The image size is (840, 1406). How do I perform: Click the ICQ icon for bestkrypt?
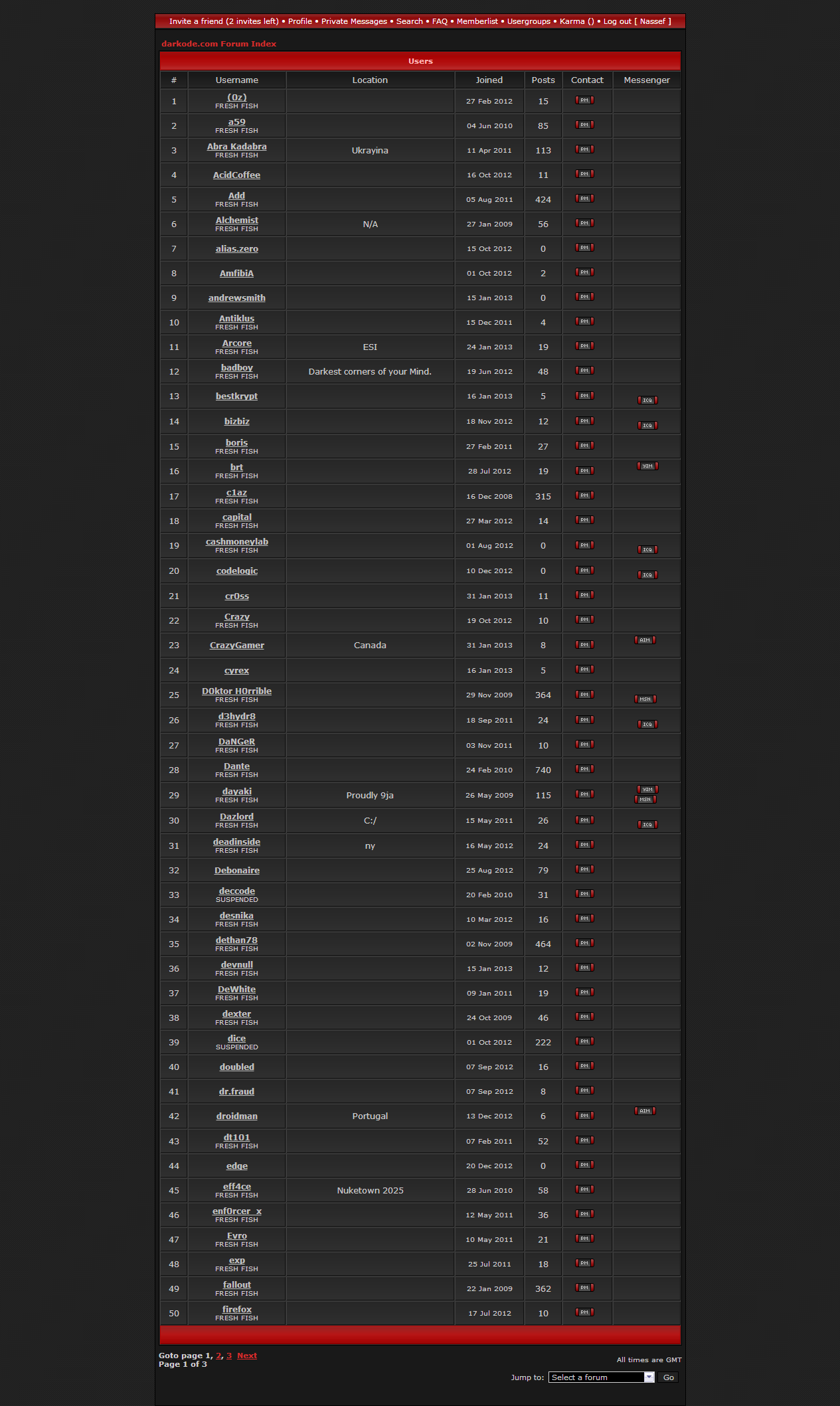(x=647, y=400)
